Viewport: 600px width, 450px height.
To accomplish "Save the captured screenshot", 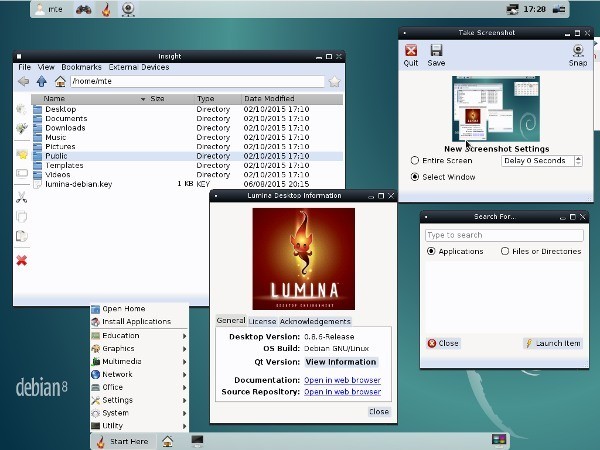I will pos(436,56).
